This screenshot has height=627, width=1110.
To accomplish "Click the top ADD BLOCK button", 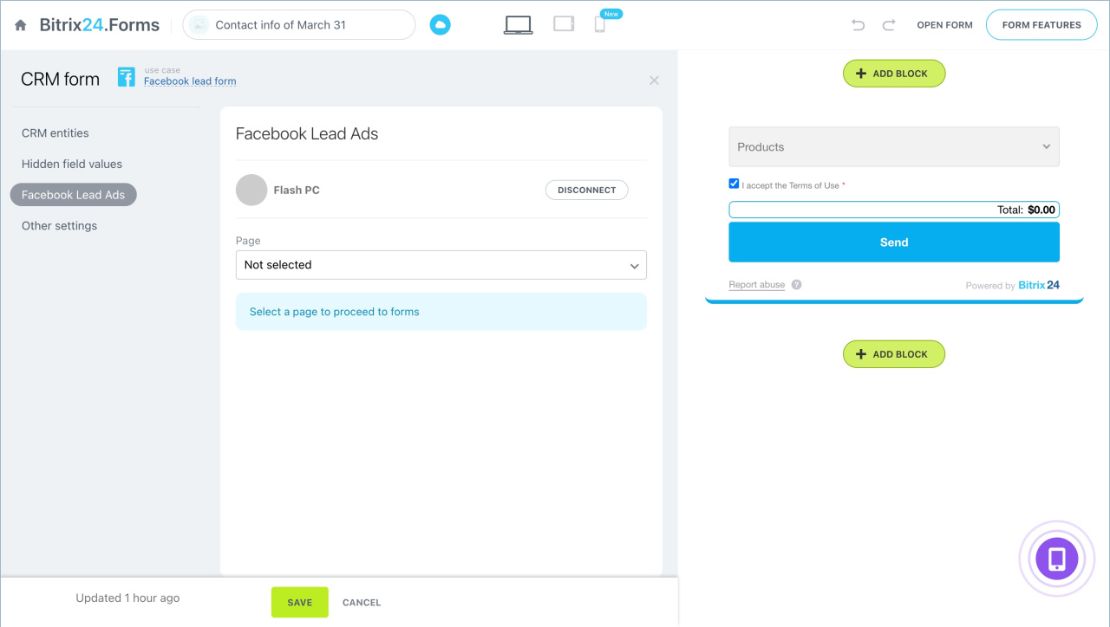I will [893, 74].
